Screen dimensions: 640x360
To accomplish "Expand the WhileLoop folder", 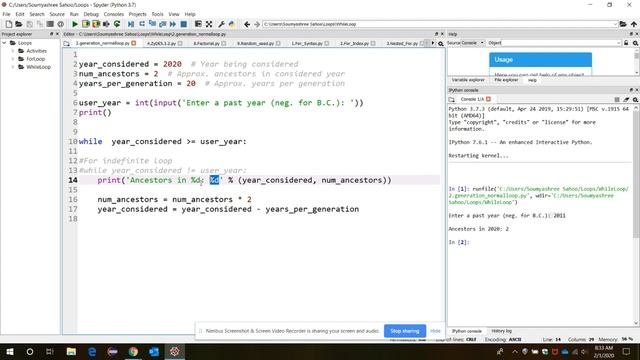I will click(x=13, y=67).
